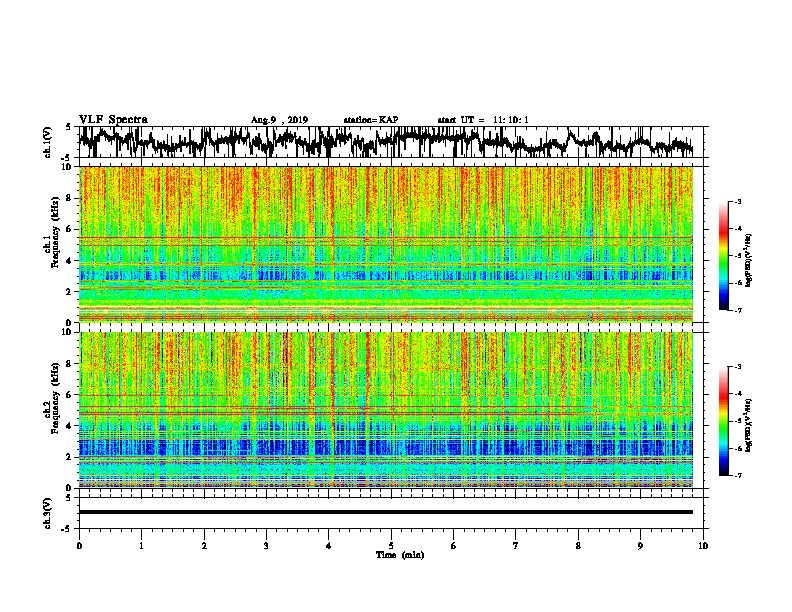Click the "VLF Spectra" plot title
The width and height of the screenshot is (792, 612).
(113, 120)
